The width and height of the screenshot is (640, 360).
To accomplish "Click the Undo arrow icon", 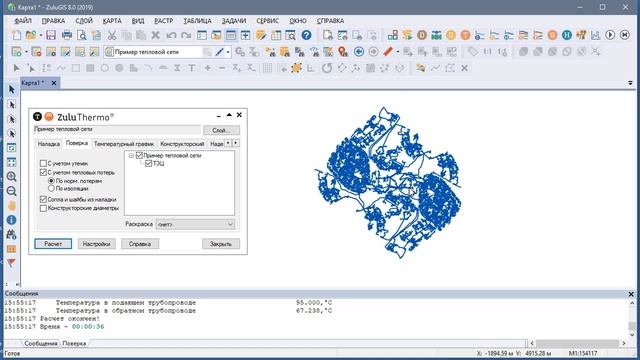I will pos(171,36).
